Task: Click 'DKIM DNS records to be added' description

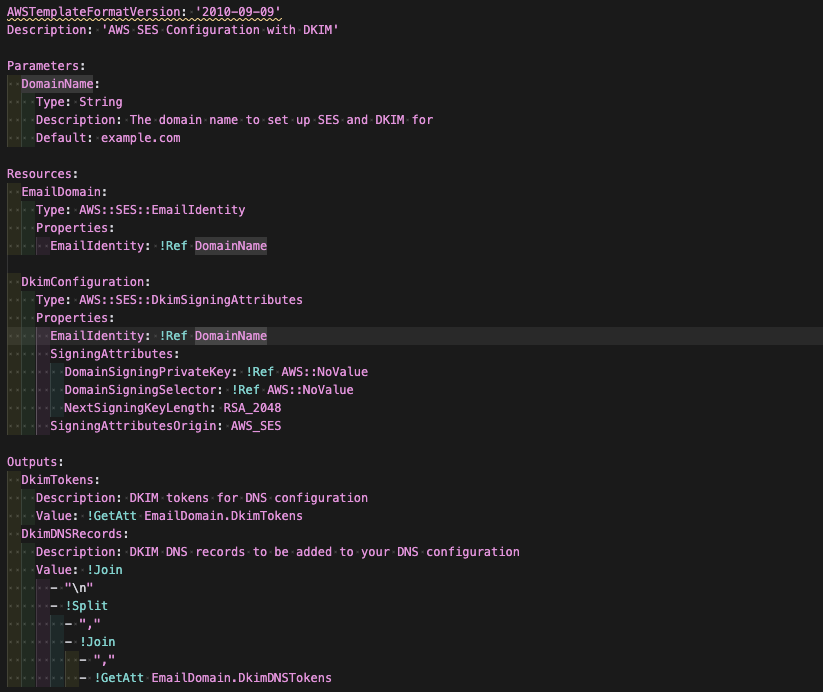Action: (325, 552)
